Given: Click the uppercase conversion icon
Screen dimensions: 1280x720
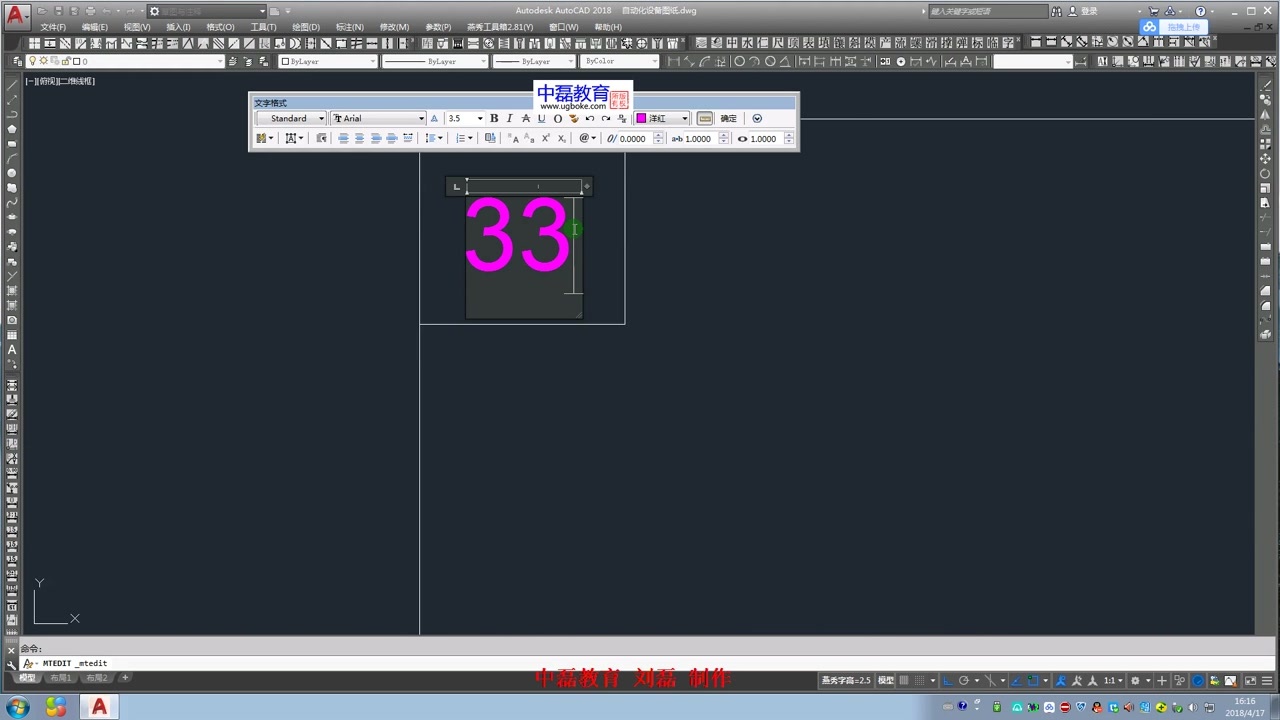Looking at the screenshot, I should (514, 138).
